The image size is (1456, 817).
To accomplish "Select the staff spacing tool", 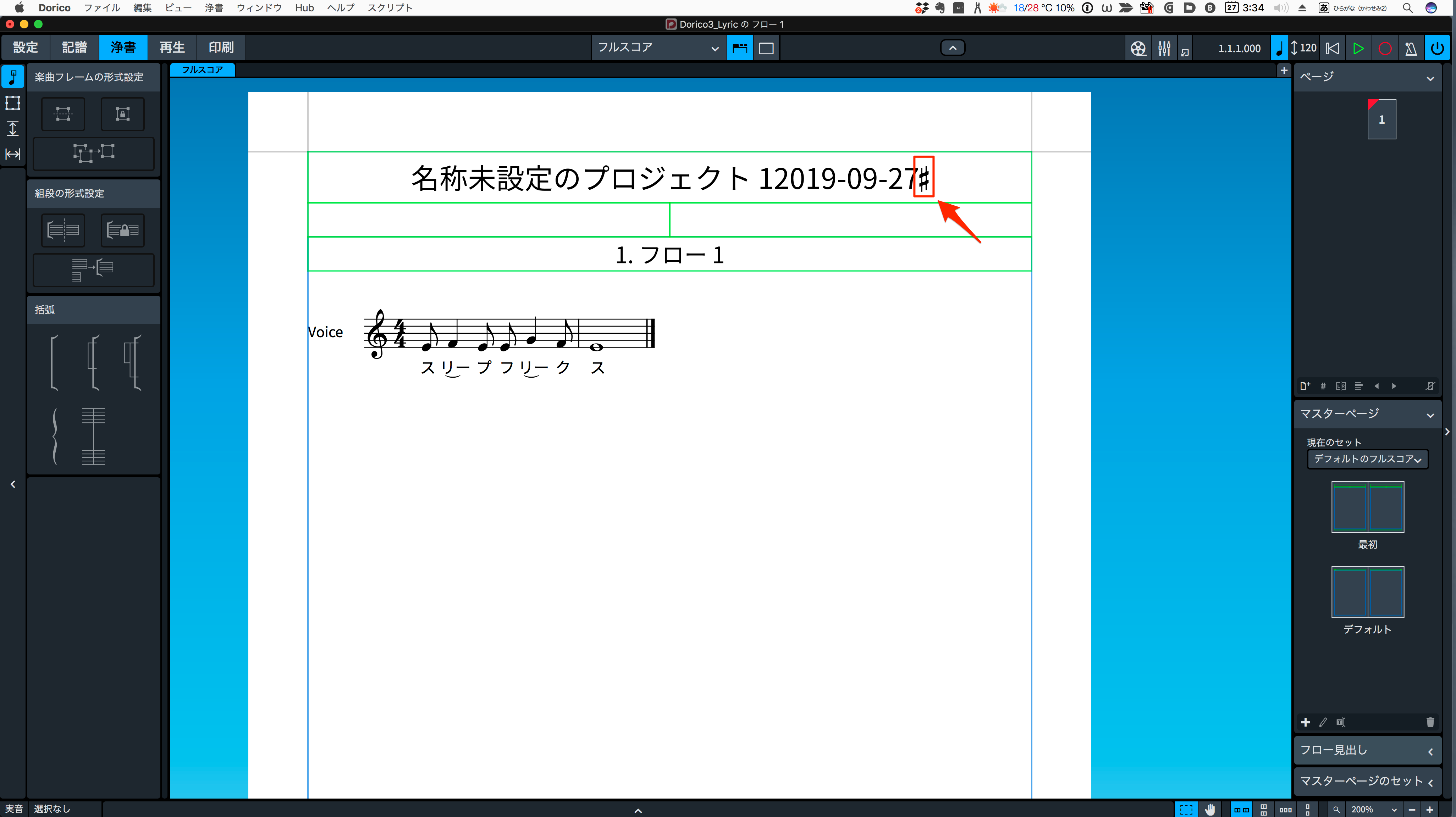I will pos(12,128).
